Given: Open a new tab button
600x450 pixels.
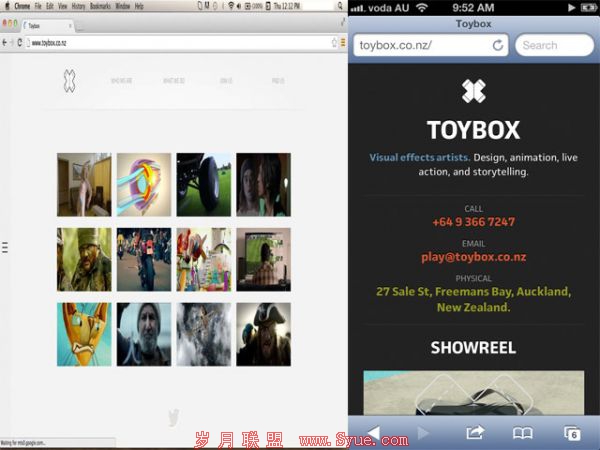Looking at the screenshot, I should [80, 27].
